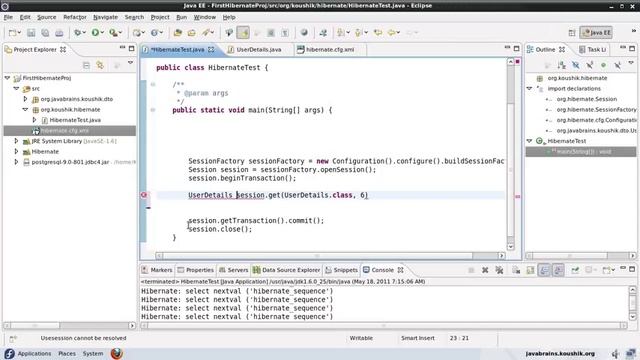Expand the Hibernate library node

(x=16, y=151)
